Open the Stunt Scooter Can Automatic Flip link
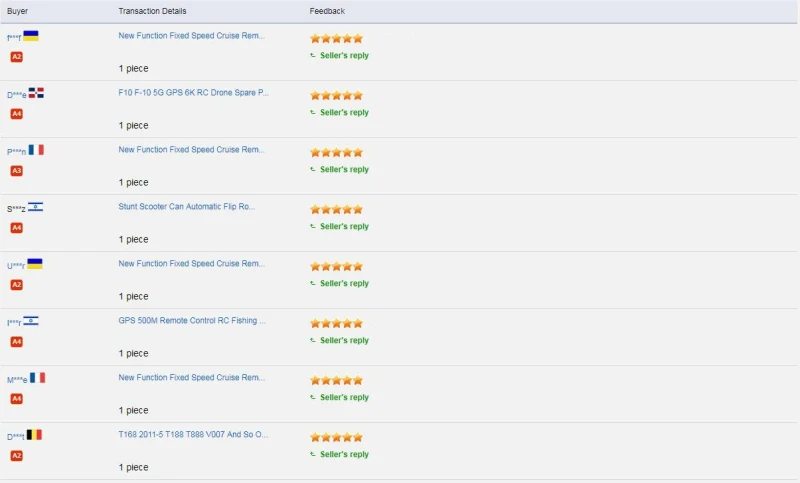 point(187,207)
